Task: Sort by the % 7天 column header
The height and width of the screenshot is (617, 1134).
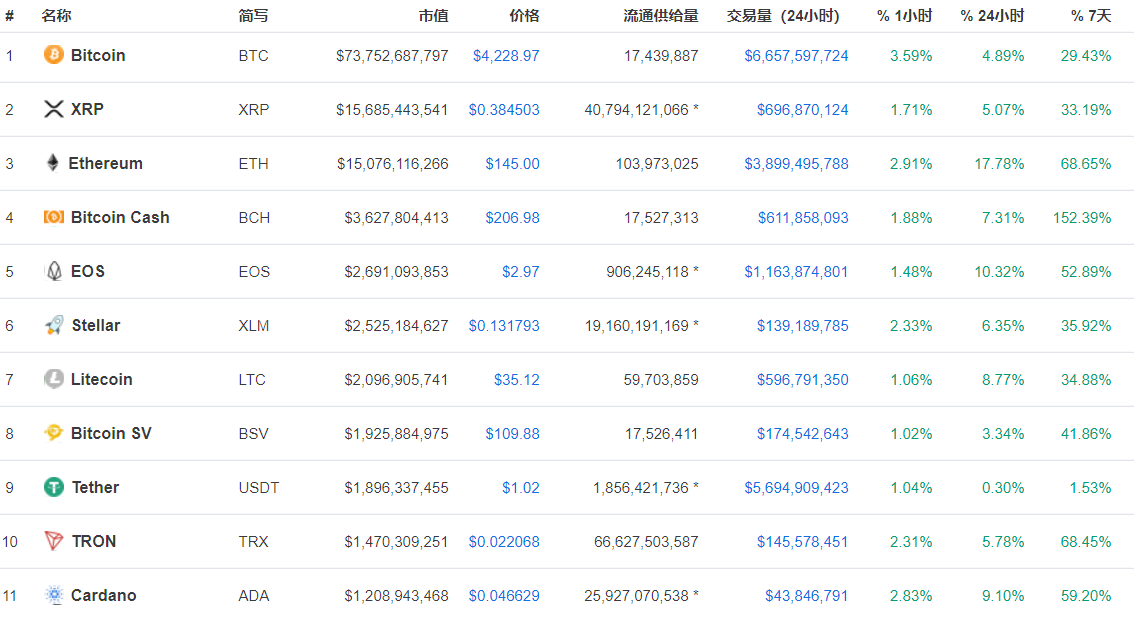Action: point(1091,16)
